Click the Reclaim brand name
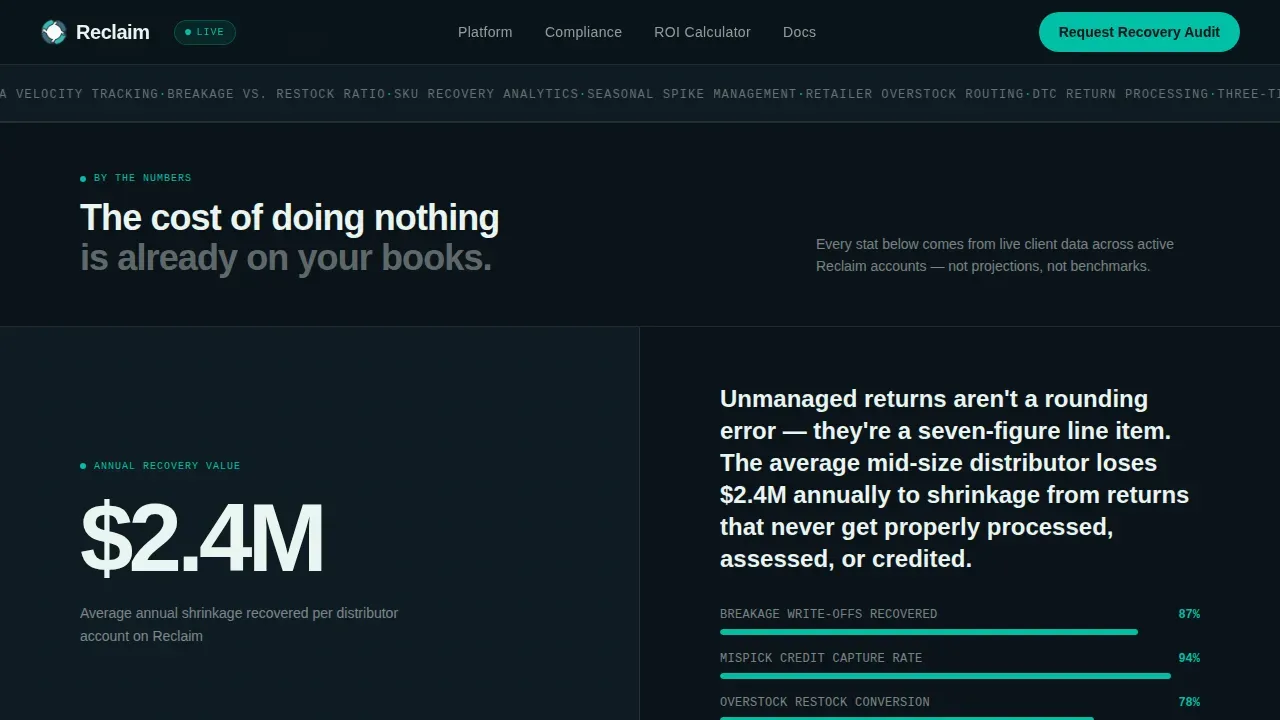 [113, 32]
